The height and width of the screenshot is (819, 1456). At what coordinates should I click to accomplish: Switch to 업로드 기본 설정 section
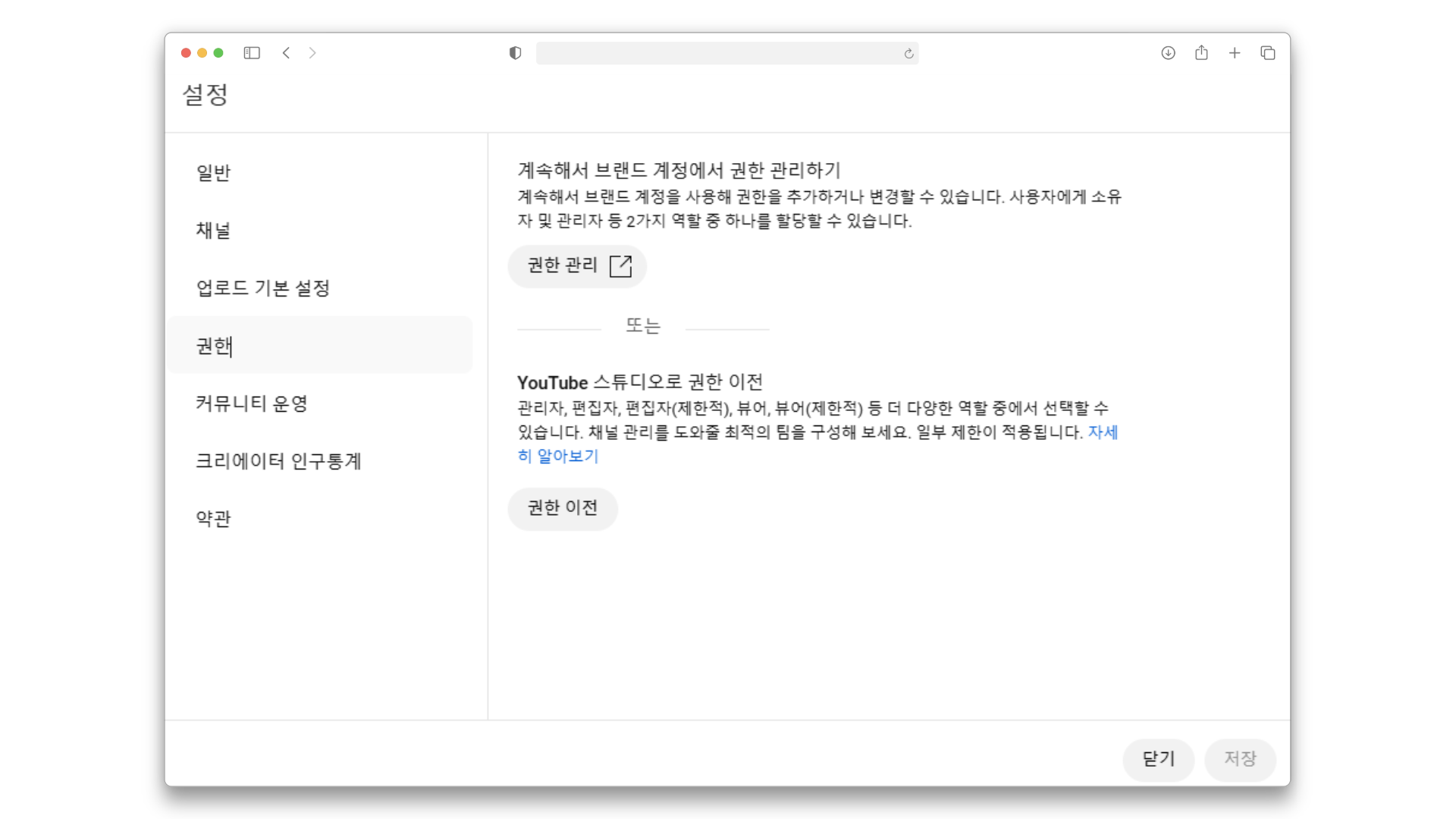[263, 288]
